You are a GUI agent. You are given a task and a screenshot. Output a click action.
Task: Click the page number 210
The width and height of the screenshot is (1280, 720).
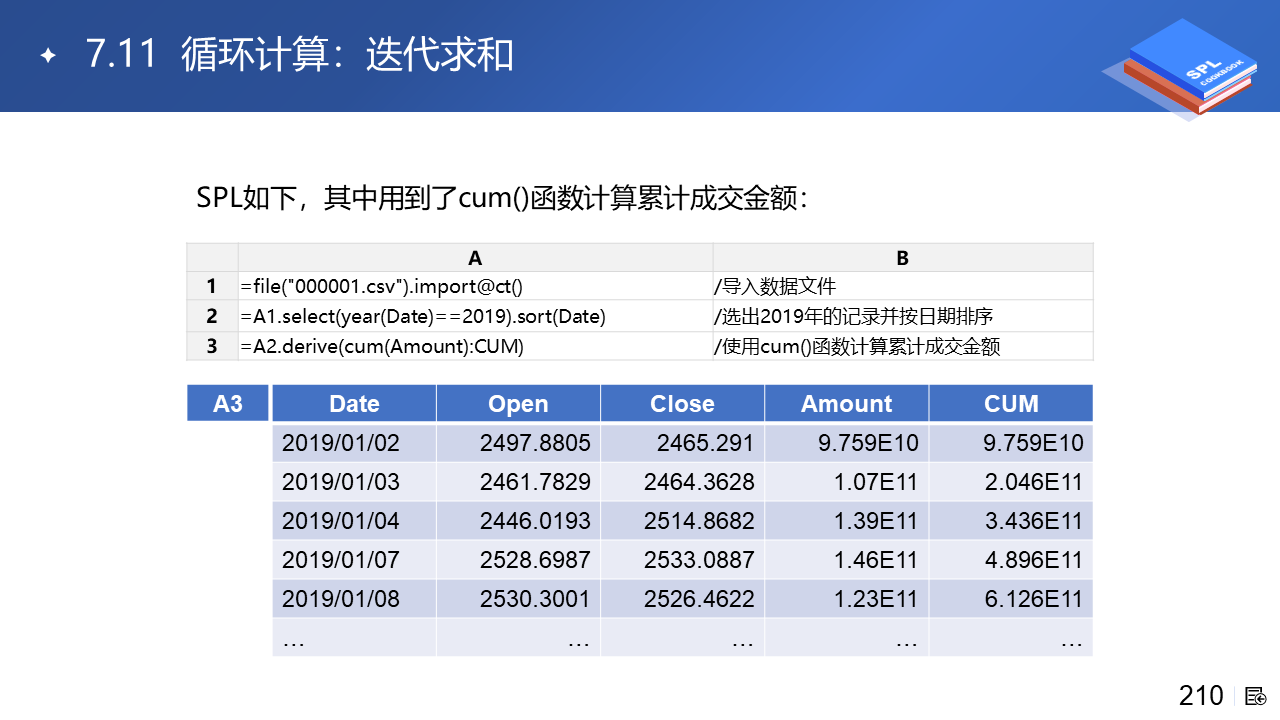point(1201,696)
